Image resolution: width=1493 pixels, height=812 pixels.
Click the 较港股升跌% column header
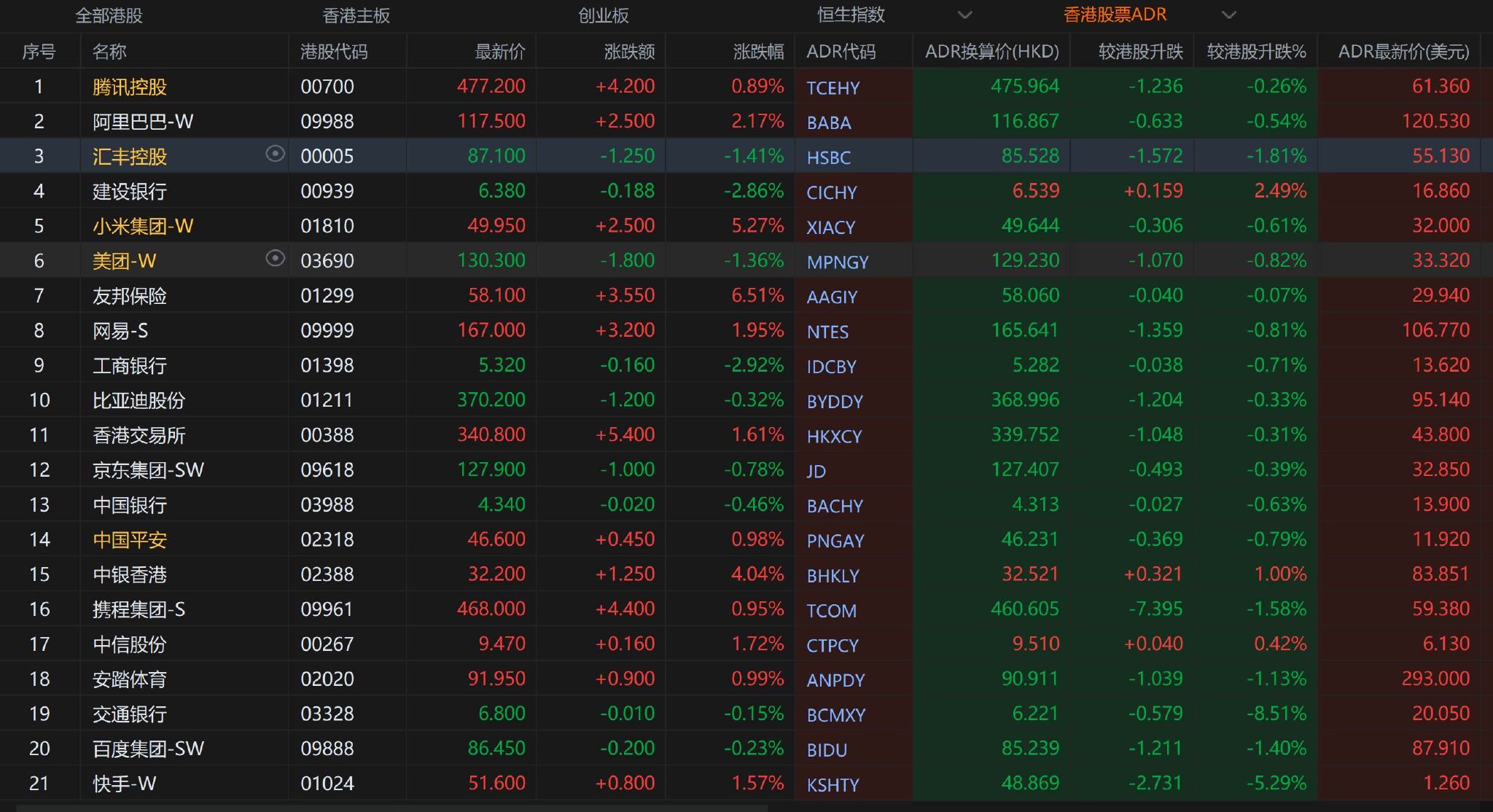coord(1256,52)
